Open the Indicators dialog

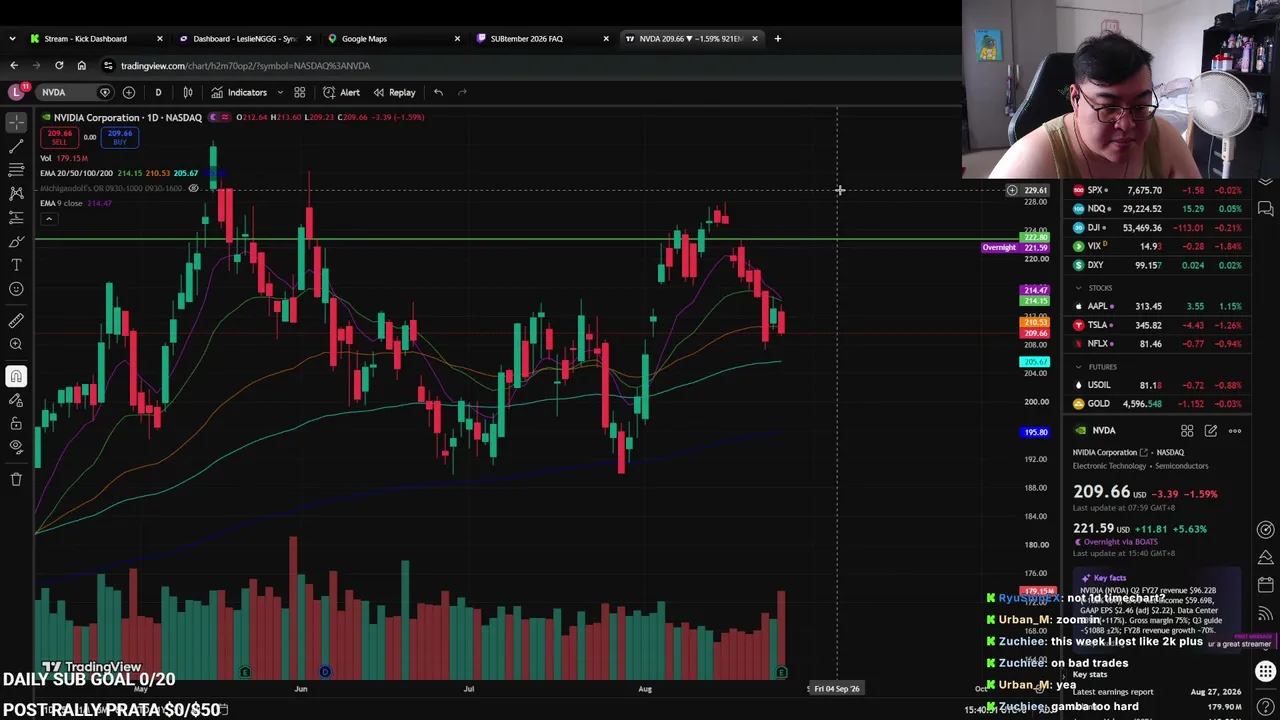click(239, 92)
